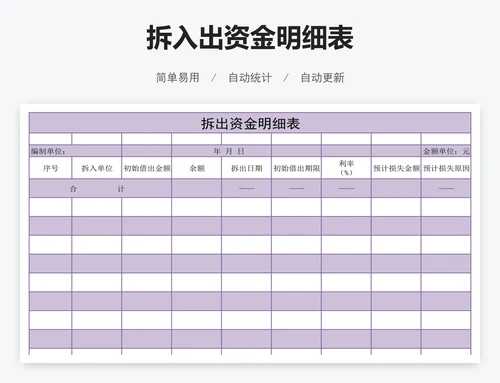
Task: Click the 余额 column header
Action: pos(197,168)
